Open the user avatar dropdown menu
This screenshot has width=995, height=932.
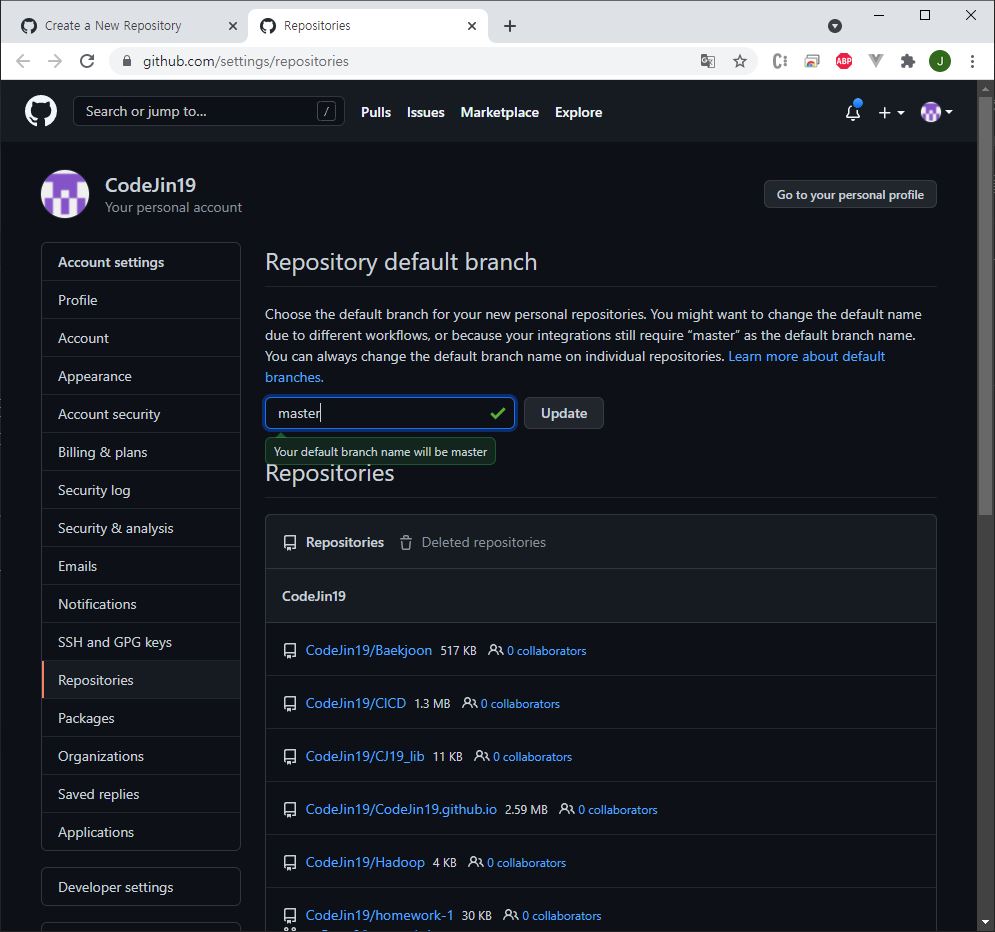click(x=937, y=112)
